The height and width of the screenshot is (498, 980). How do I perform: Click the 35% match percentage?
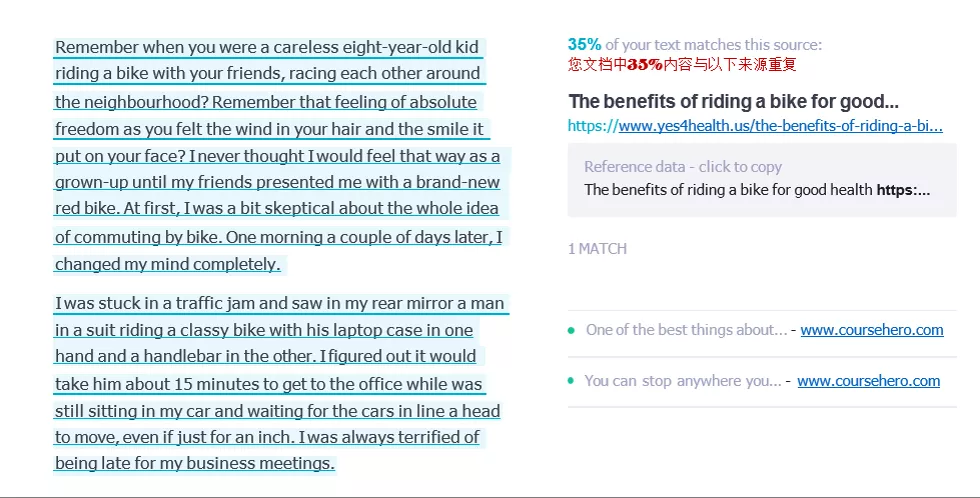coord(584,44)
